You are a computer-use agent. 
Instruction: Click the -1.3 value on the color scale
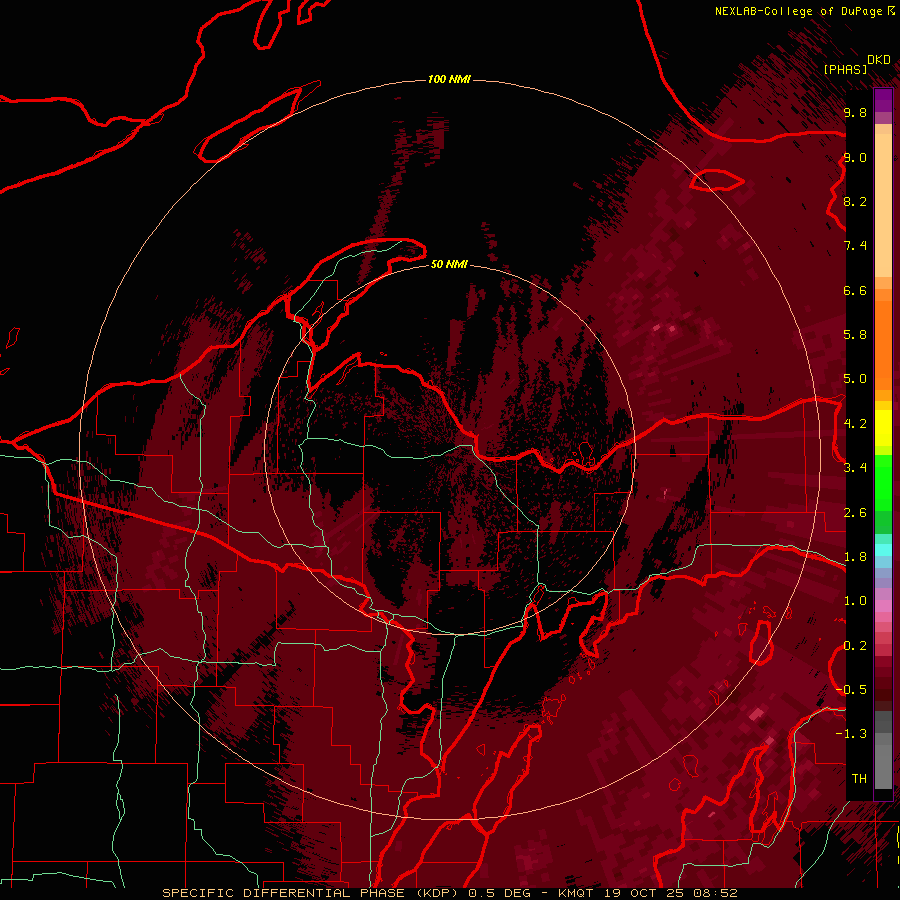point(851,734)
